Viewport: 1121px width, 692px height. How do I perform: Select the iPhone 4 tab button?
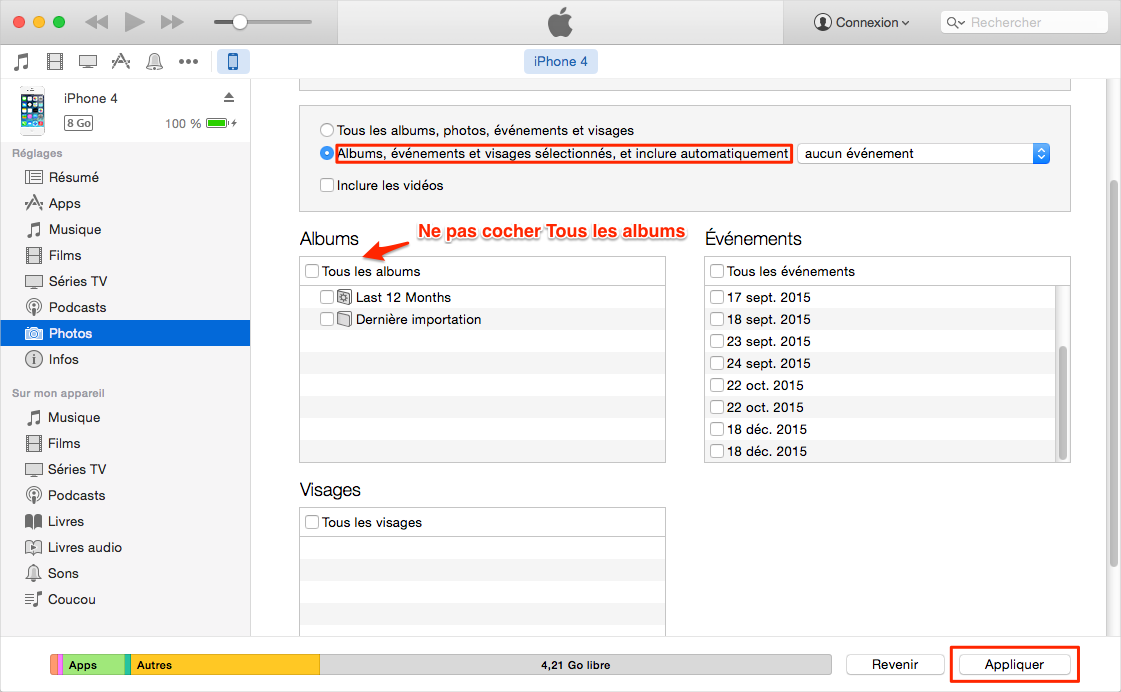560,61
